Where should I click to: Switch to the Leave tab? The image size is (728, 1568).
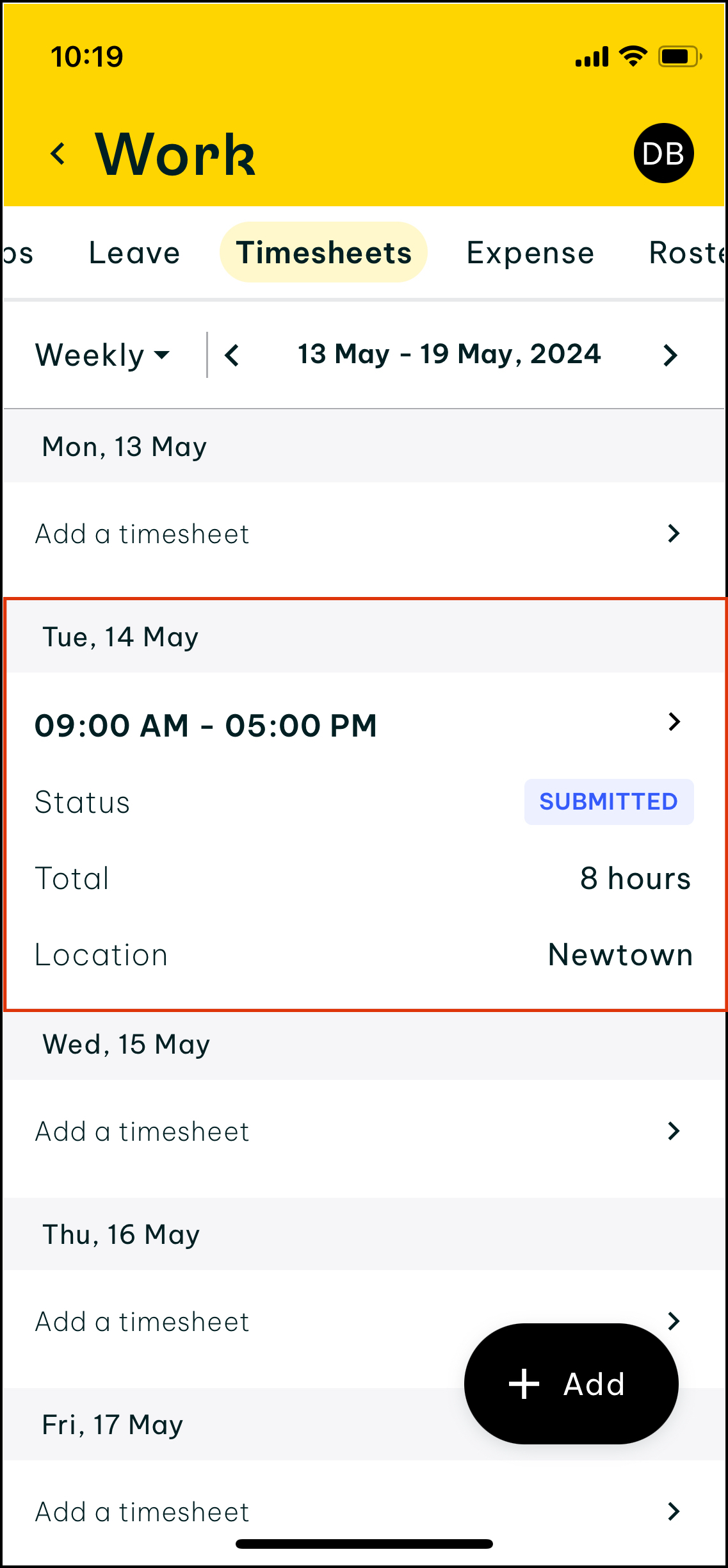[134, 252]
